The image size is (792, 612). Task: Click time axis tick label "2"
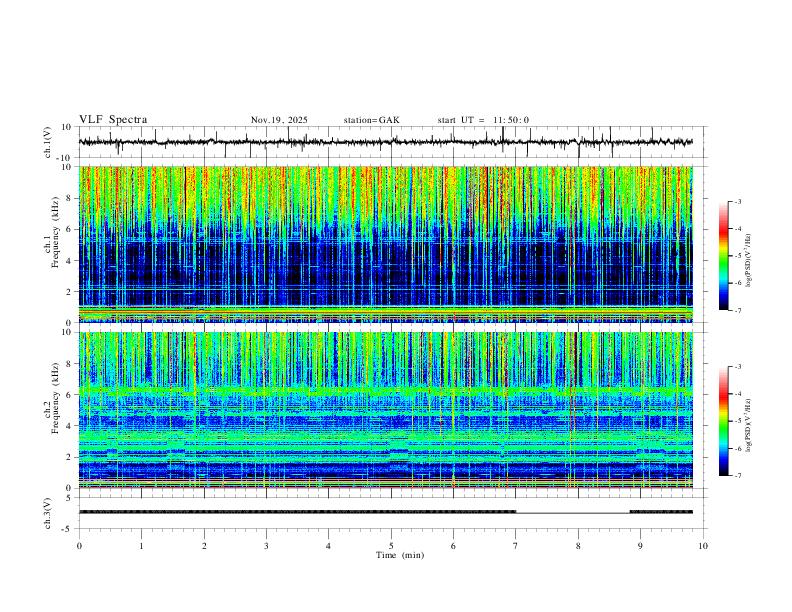point(204,546)
